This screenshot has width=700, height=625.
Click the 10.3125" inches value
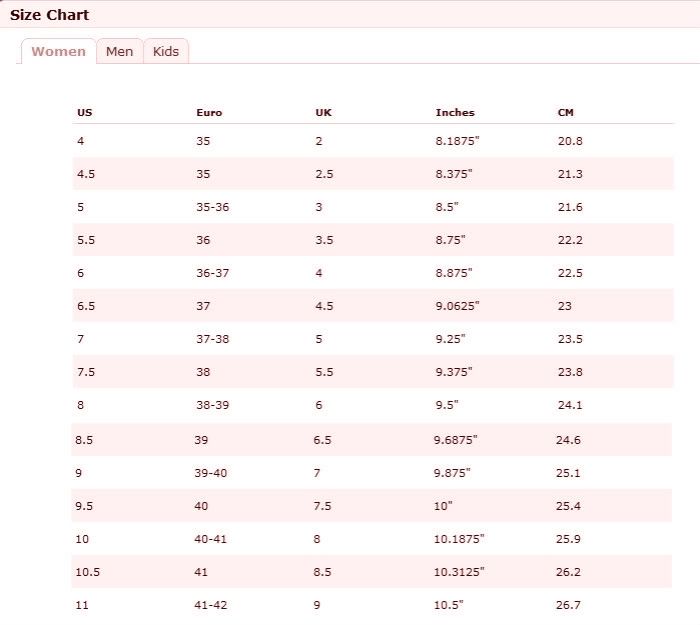[458, 572]
